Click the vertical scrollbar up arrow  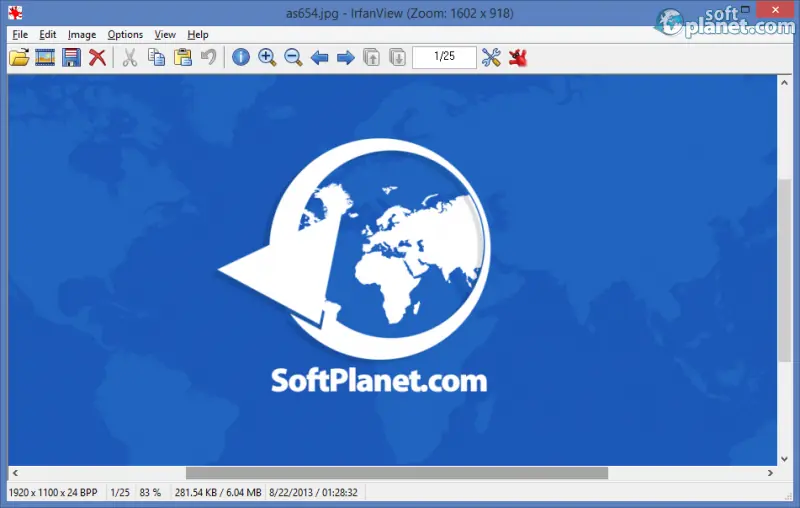point(784,82)
